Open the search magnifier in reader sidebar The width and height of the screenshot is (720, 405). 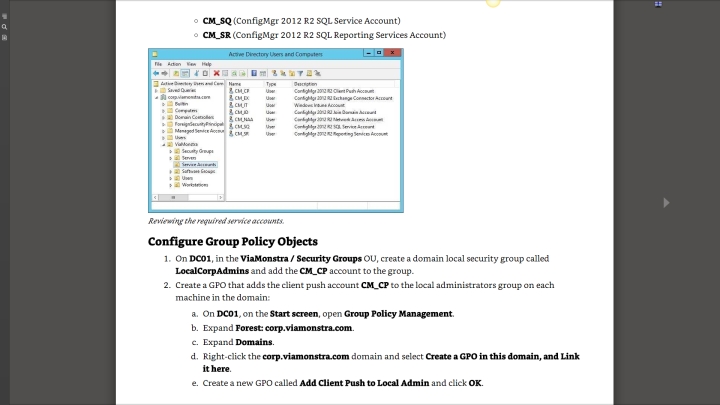coord(5,27)
